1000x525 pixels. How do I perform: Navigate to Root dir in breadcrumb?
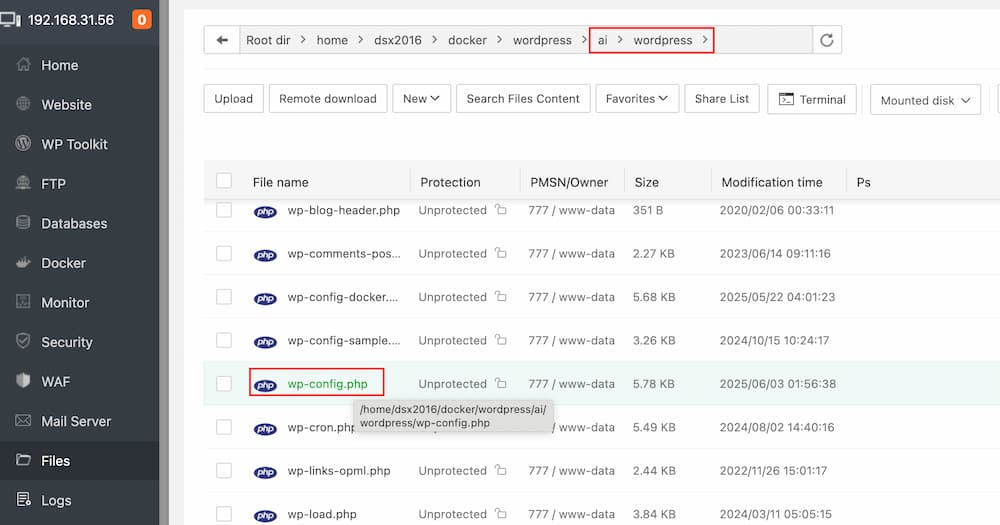point(268,40)
